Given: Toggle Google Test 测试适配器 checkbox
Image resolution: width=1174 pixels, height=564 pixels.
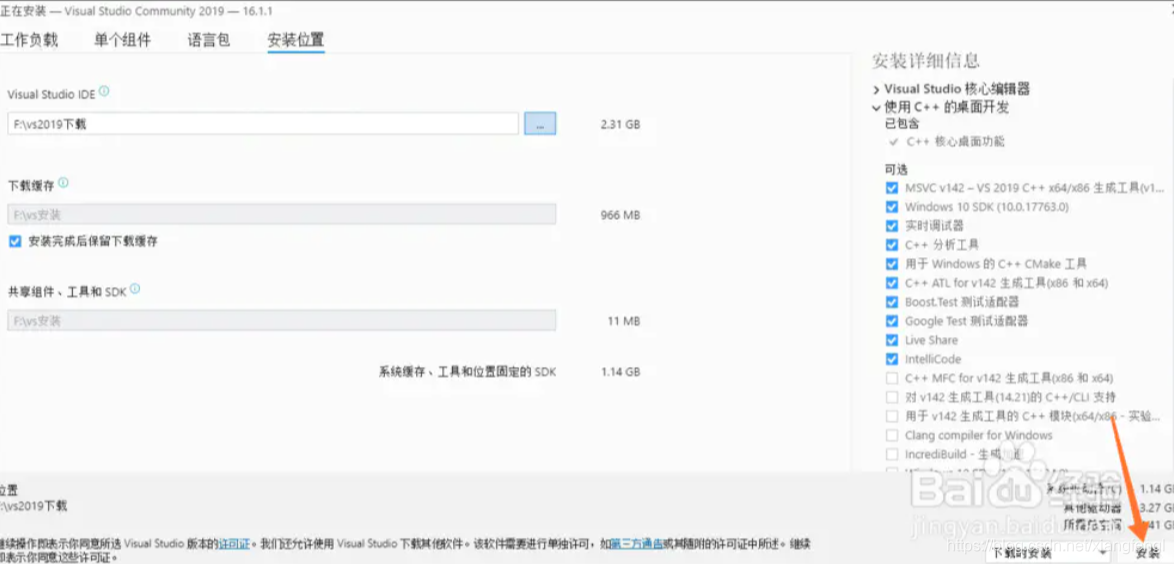Looking at the screenshot, I should [891, 321].
